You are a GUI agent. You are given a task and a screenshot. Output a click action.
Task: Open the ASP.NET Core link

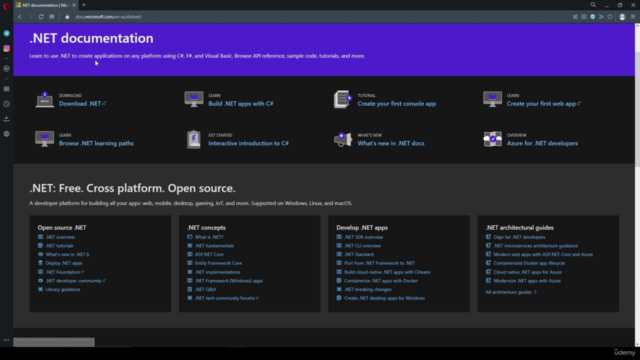coord(209,254)
